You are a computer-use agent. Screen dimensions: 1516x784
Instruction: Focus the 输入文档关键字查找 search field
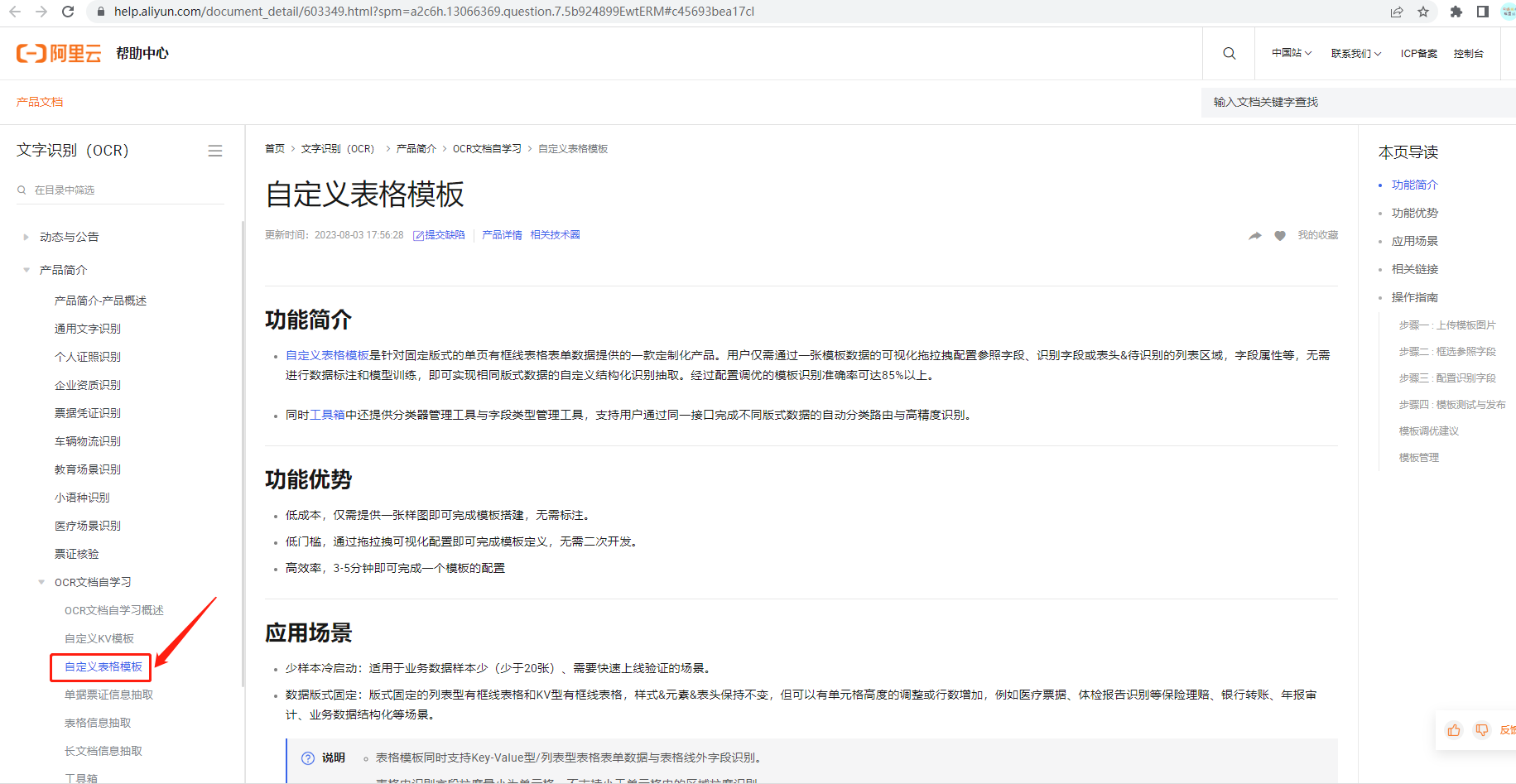coord(1359,102)
